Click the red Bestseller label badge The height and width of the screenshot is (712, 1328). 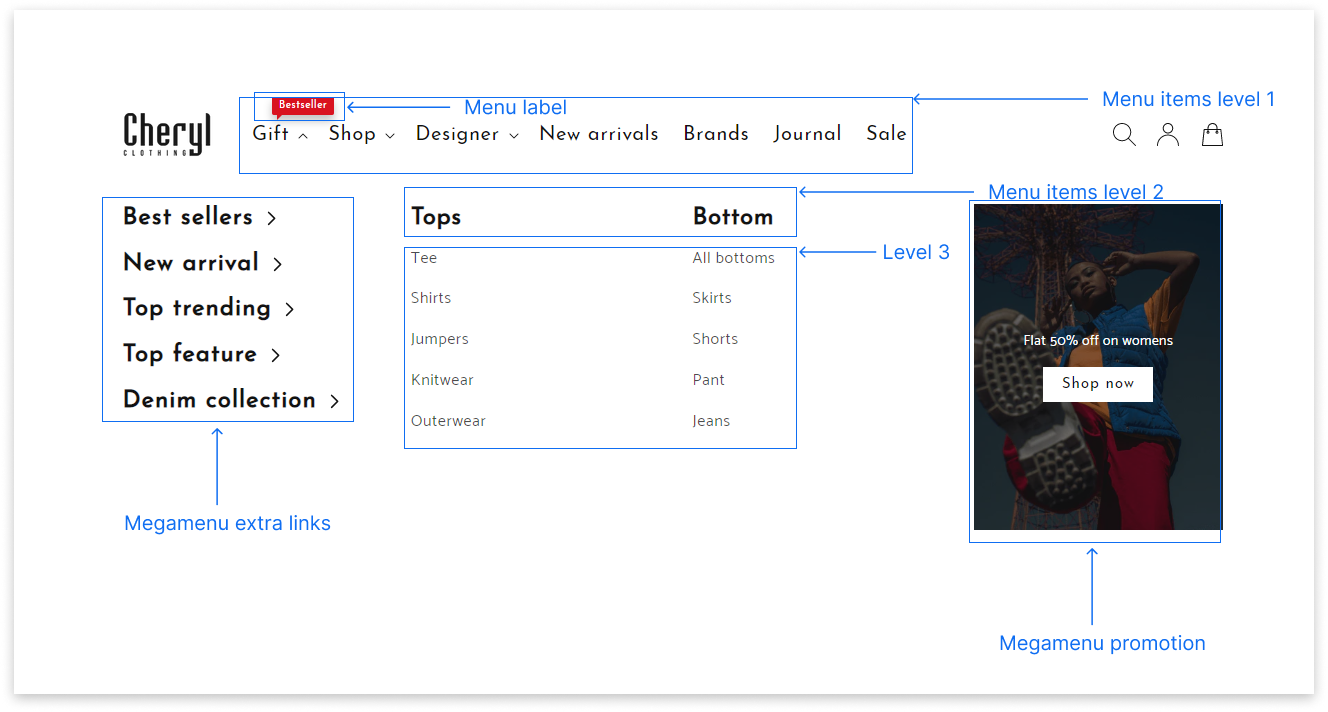pyautogui.click(x=302, y=106)
